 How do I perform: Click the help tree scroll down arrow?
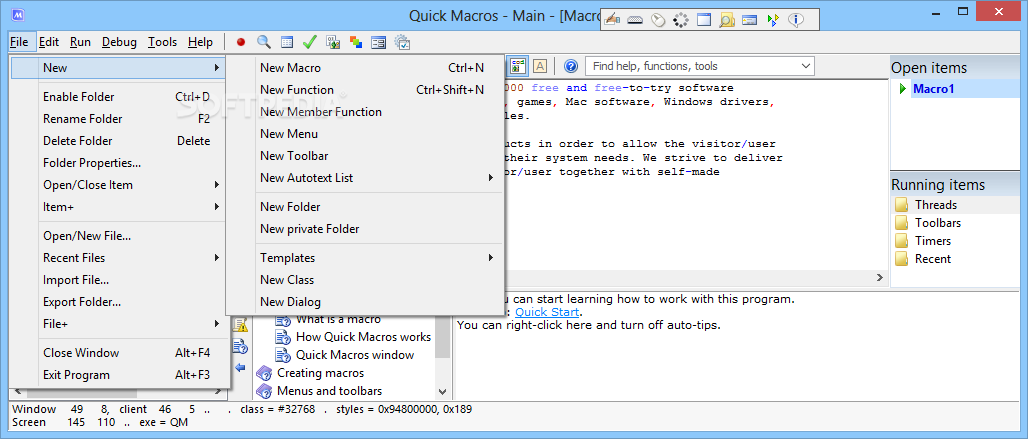[443, 391]
